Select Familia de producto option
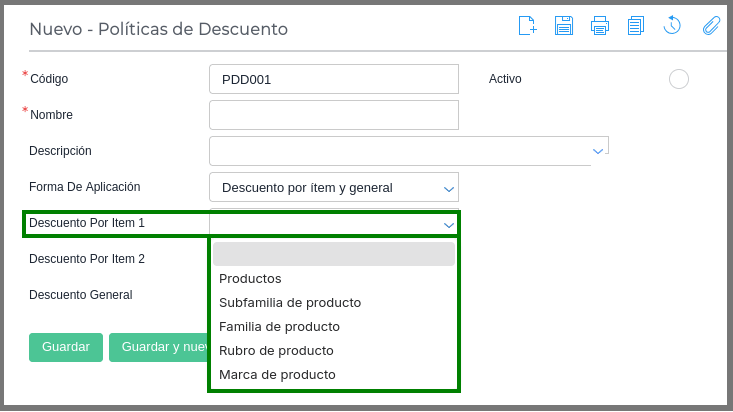 [x=279, y=327]
